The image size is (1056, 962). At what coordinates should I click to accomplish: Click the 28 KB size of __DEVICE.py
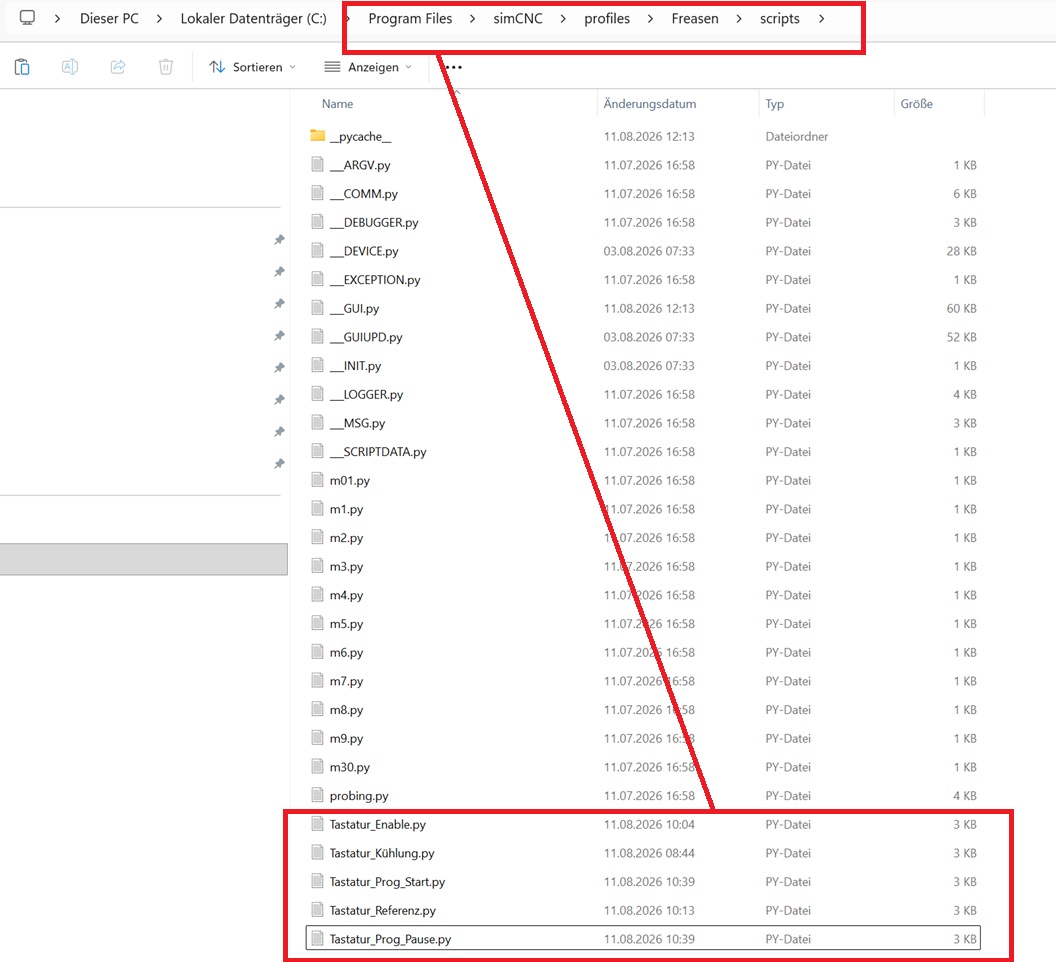[961, 251]
